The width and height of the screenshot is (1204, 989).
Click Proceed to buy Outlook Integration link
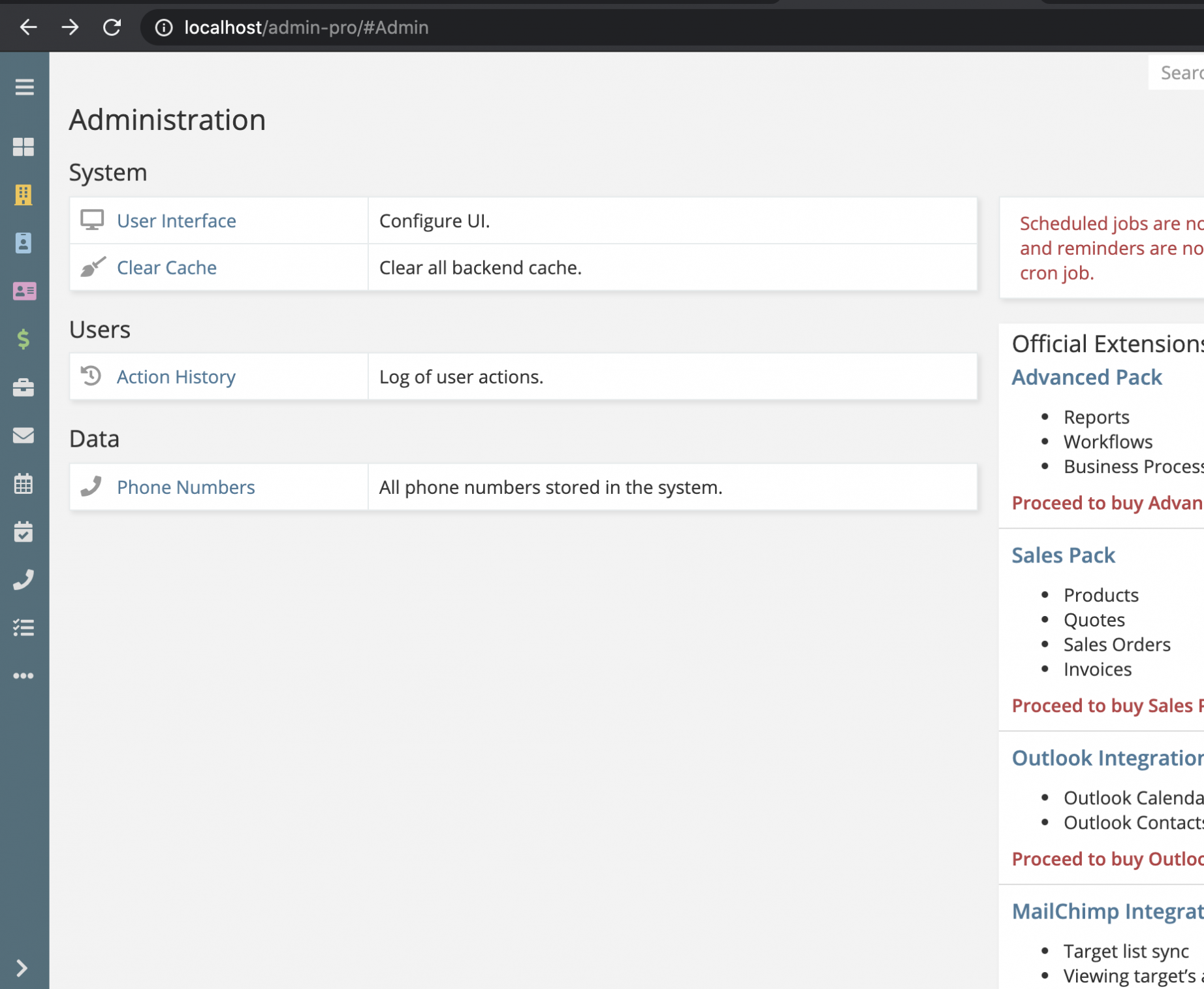point(1107,859)
